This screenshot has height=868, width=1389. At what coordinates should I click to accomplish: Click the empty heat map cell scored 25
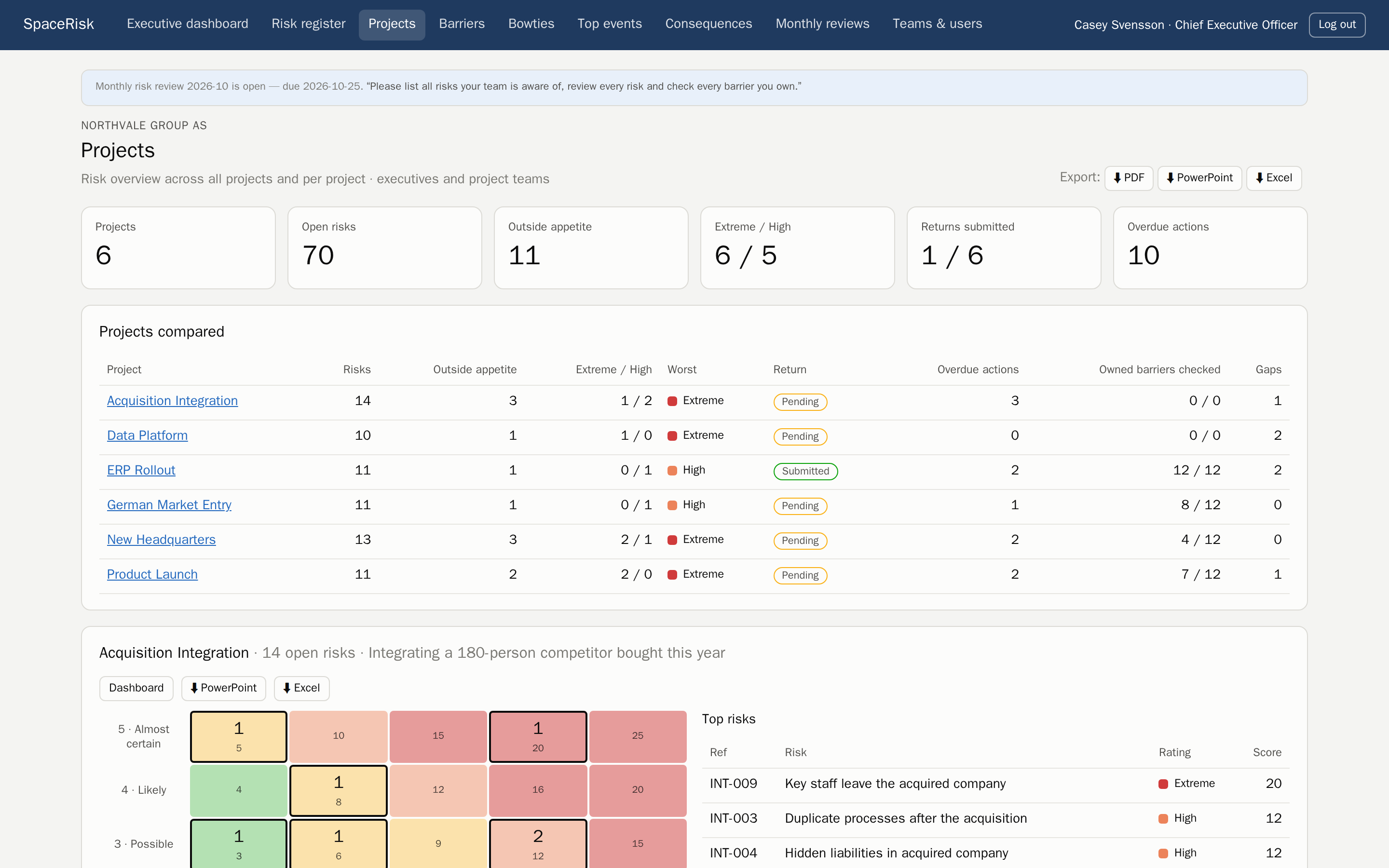[638, 736]
